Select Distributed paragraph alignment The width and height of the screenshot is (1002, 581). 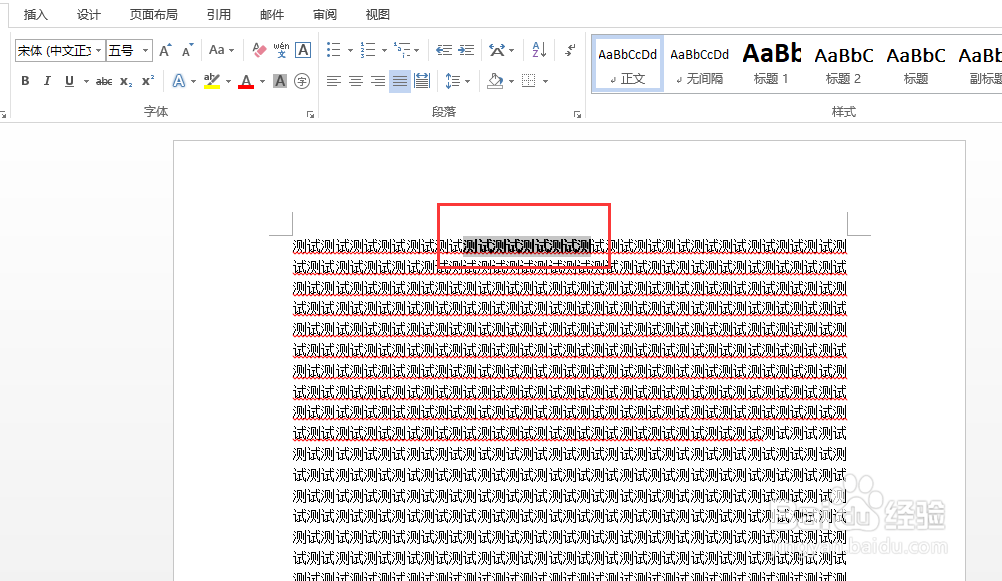[x=422, y=81]
